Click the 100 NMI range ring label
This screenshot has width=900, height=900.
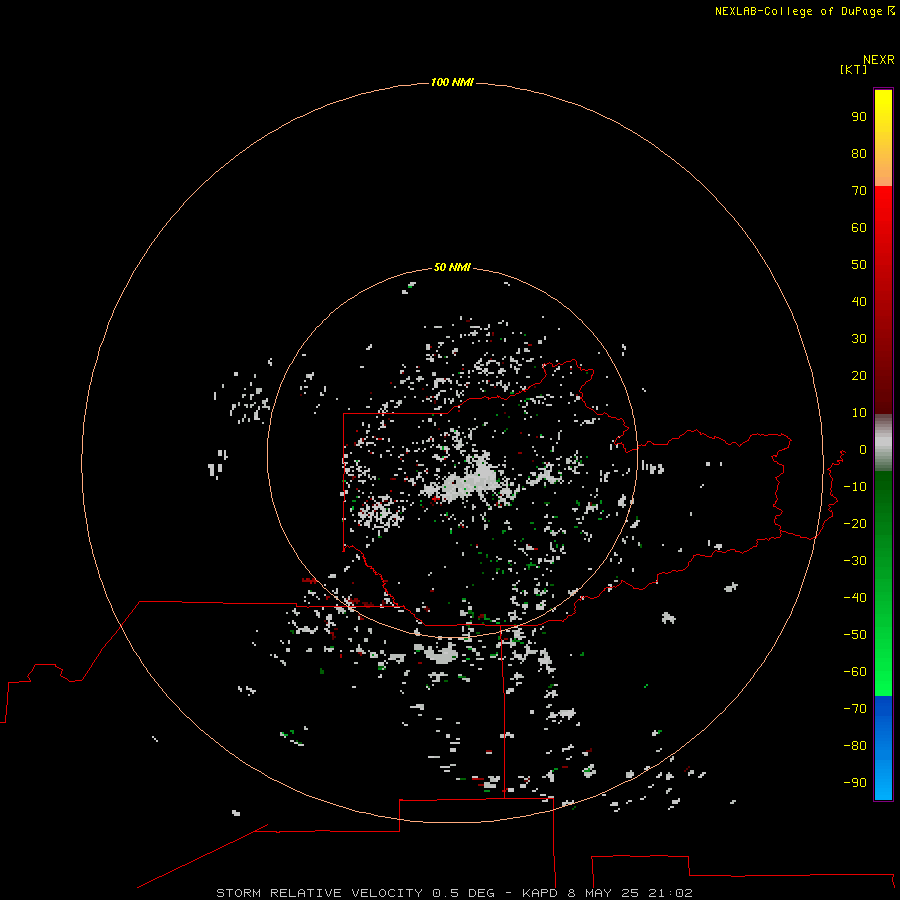pos(452,82)
